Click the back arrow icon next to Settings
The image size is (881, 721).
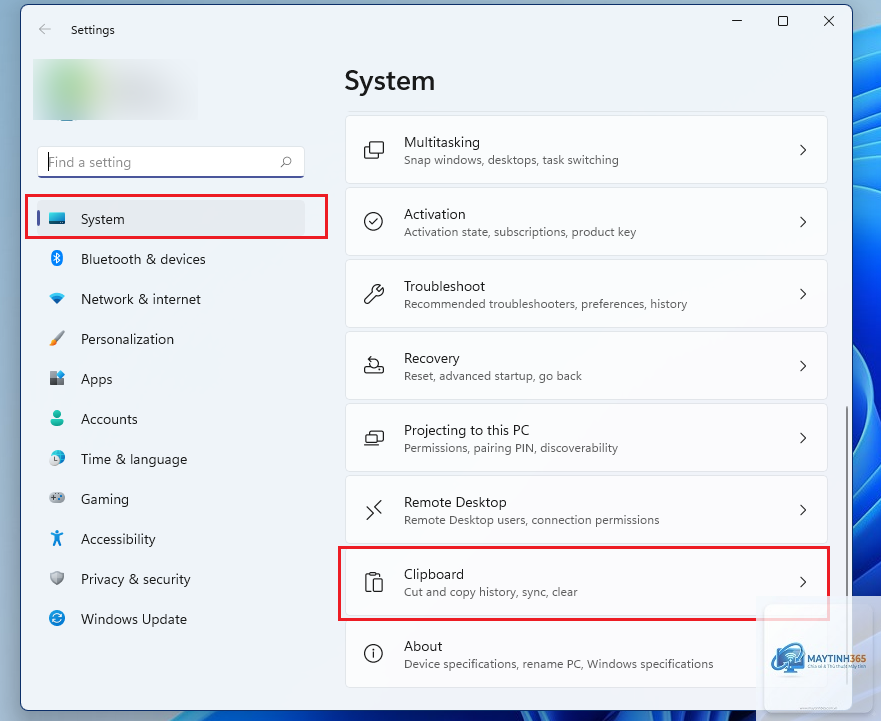pos(45,29)
